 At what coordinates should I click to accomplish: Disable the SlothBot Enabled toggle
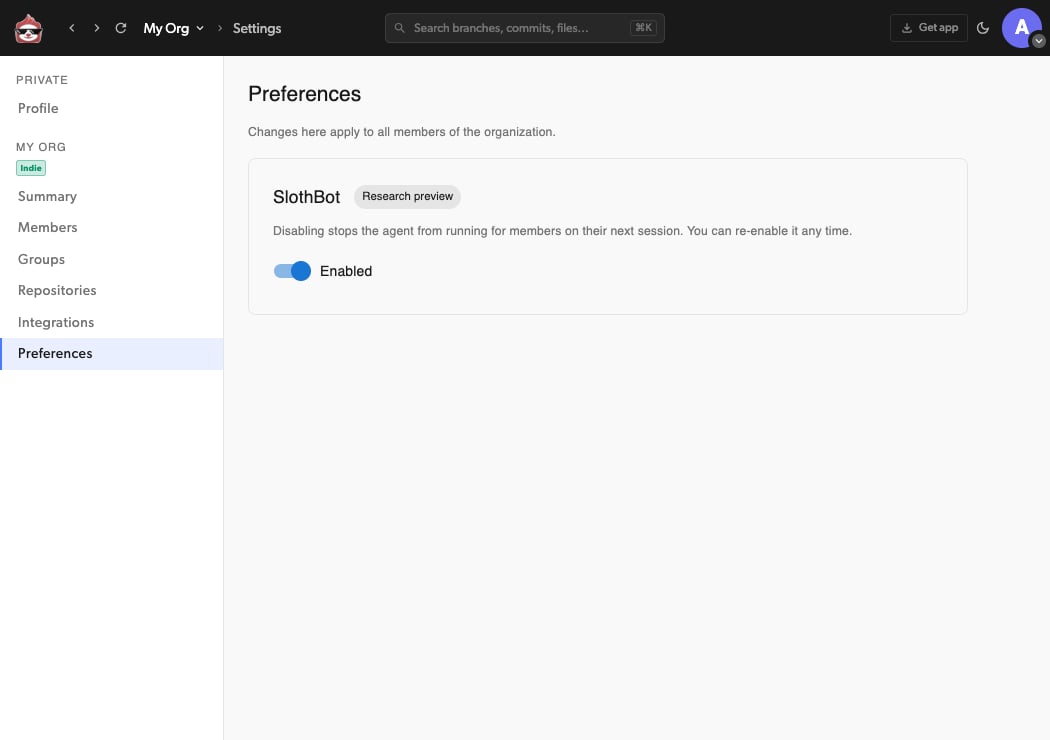(x=292, y=271)
